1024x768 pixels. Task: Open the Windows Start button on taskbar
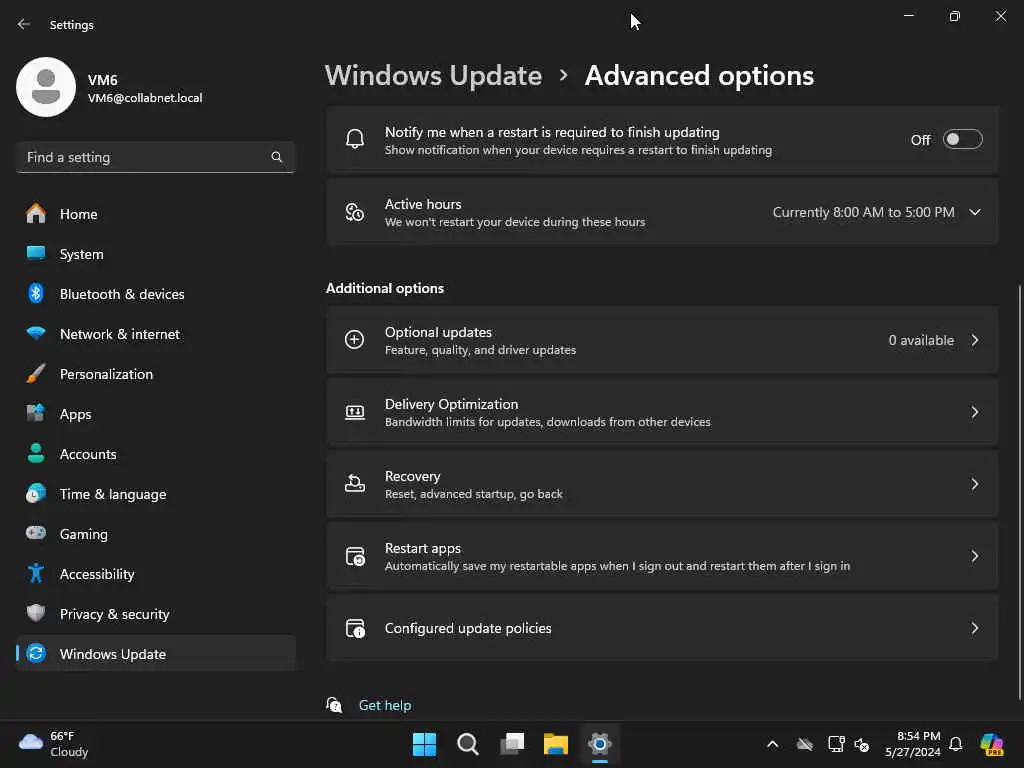[x=424, y=744]
